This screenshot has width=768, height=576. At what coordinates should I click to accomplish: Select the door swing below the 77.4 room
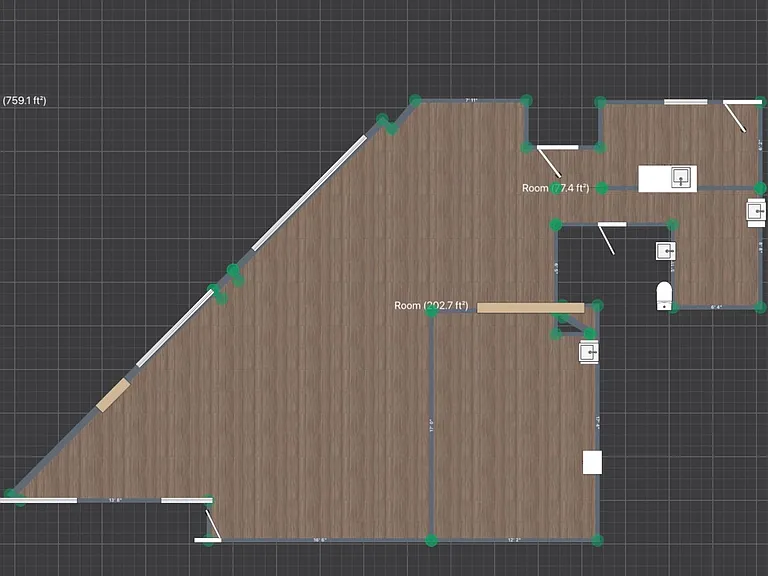click(x=607, y=238)
